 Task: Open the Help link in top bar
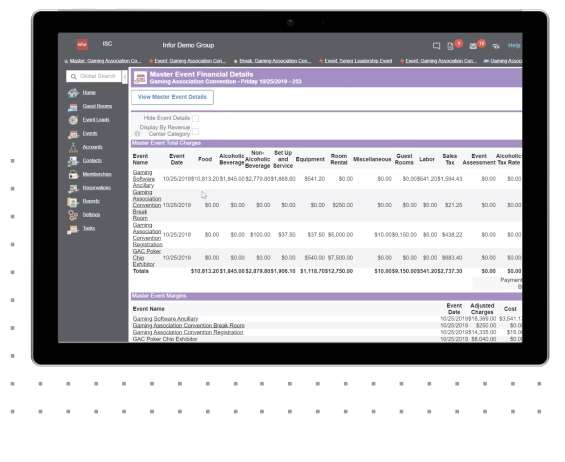(514, 45)
